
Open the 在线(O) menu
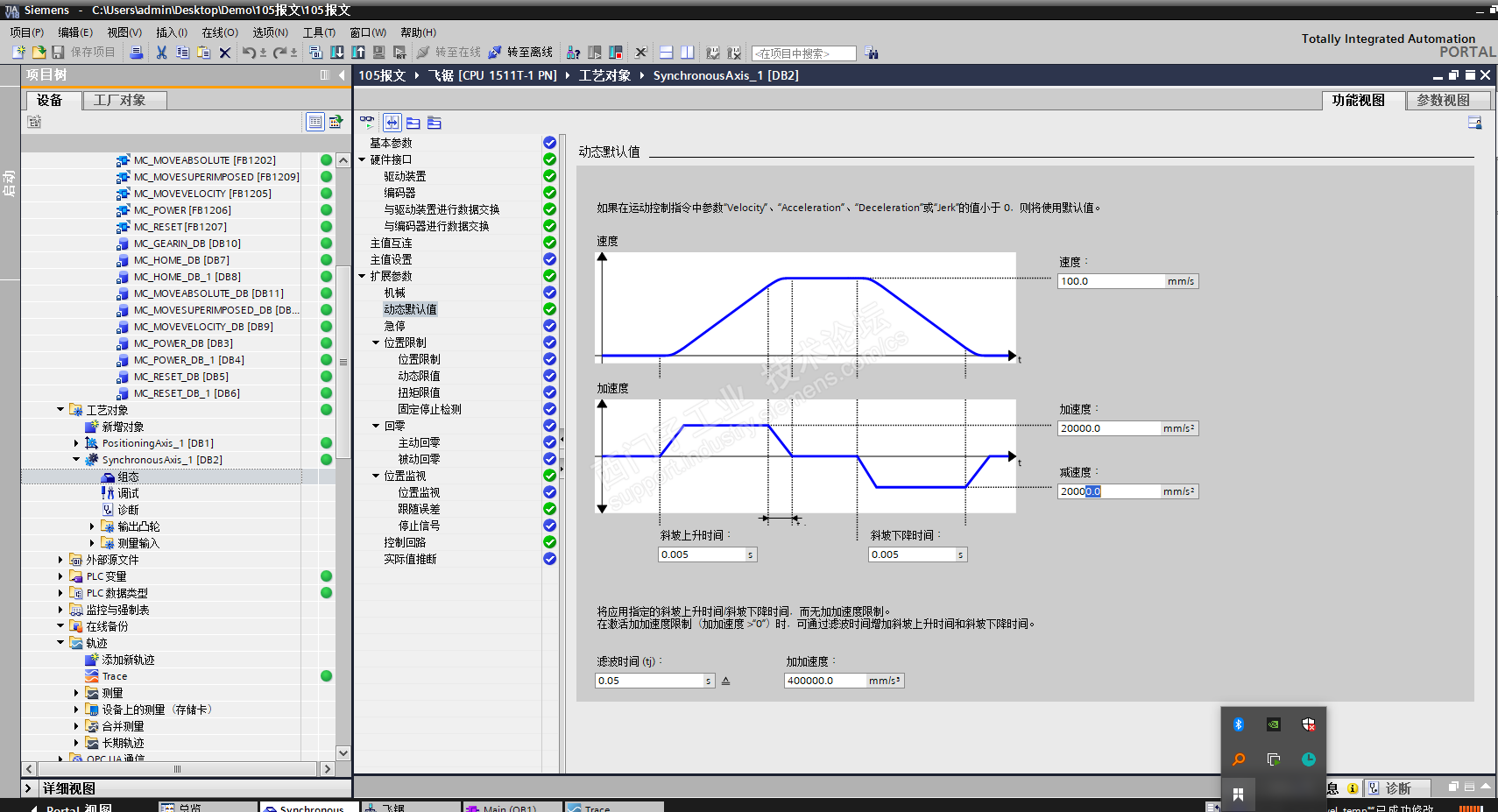point(220,32)
